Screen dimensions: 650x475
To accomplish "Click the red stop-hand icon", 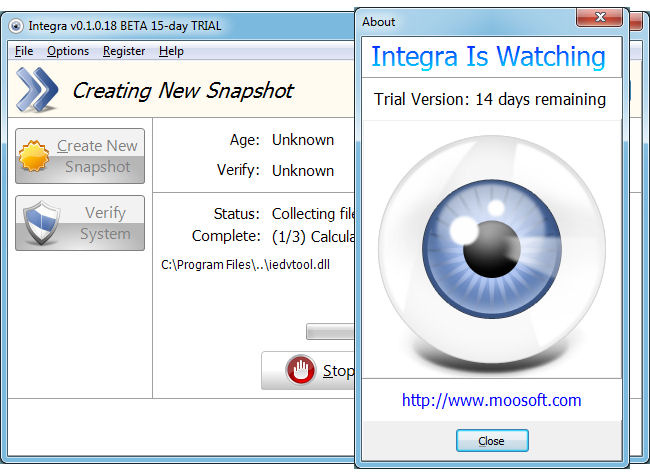I will pos(301,369).
